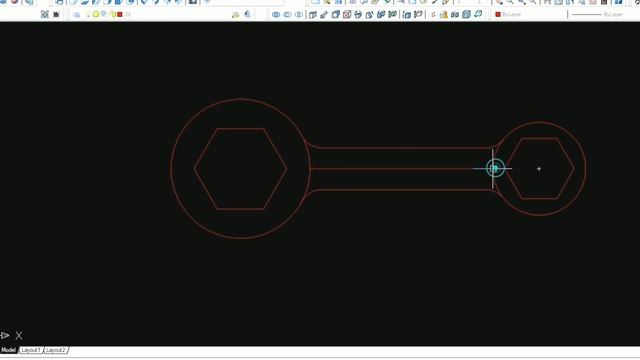Select the Delete Faces tool
The image size is (640, 360).
(x=347, y=15)
